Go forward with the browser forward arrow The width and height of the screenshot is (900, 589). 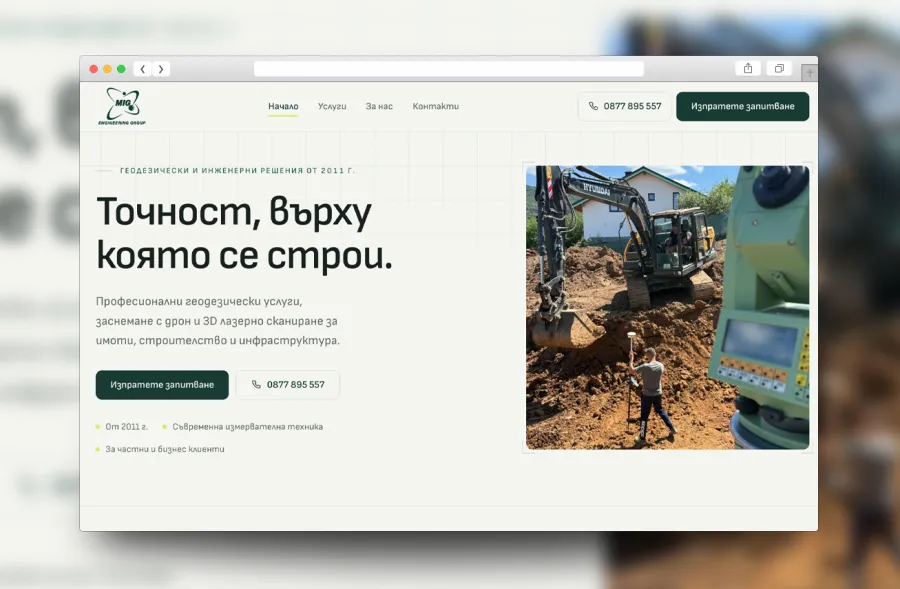coord(161,69)
